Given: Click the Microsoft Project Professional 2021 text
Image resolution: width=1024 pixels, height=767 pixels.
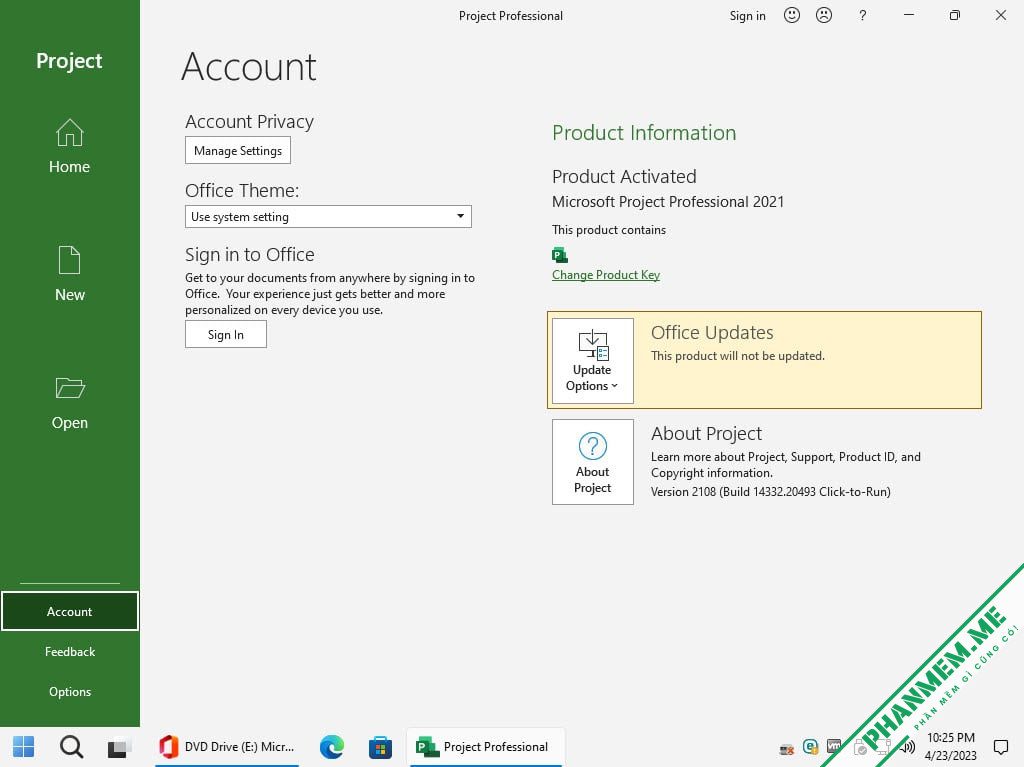Looking at the screenshot, I should (x=667, y=202).
